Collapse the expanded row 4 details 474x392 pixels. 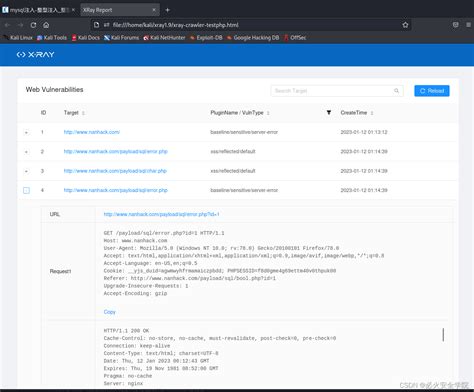[x=26, y=190]
